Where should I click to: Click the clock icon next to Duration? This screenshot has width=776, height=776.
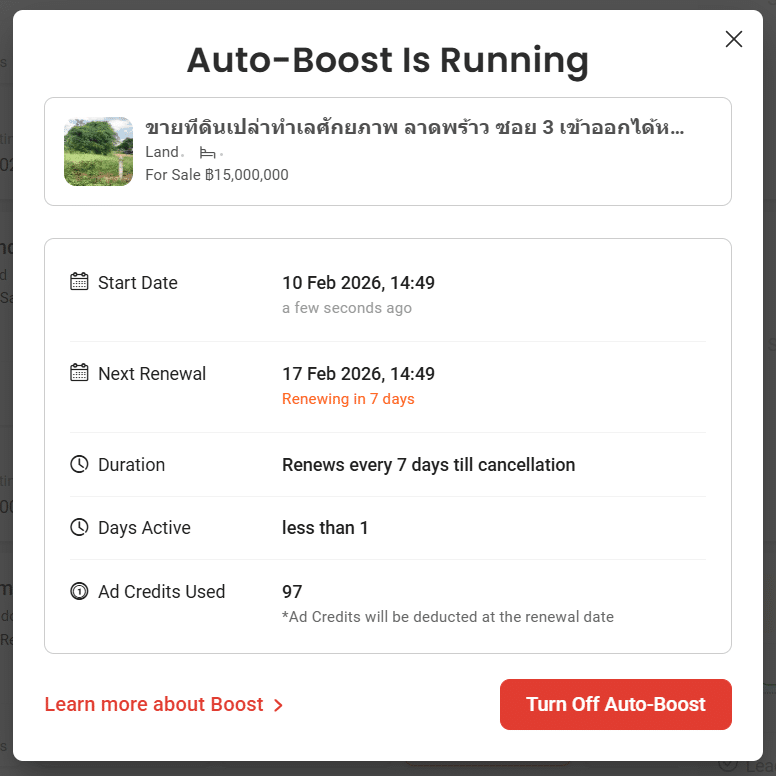pos(79,464)
